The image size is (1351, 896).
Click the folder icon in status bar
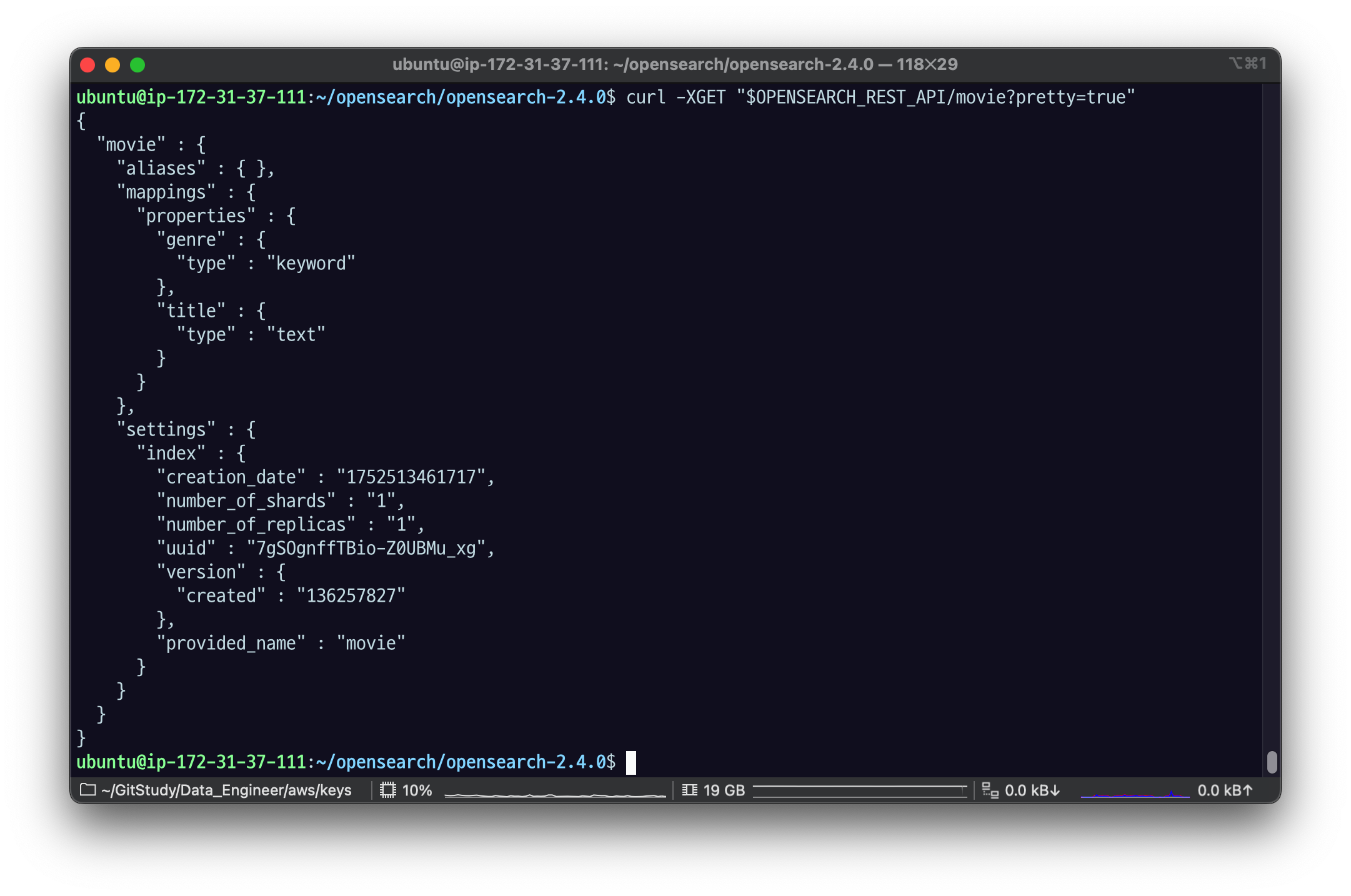pyautogui.click(x=88, y=790)
